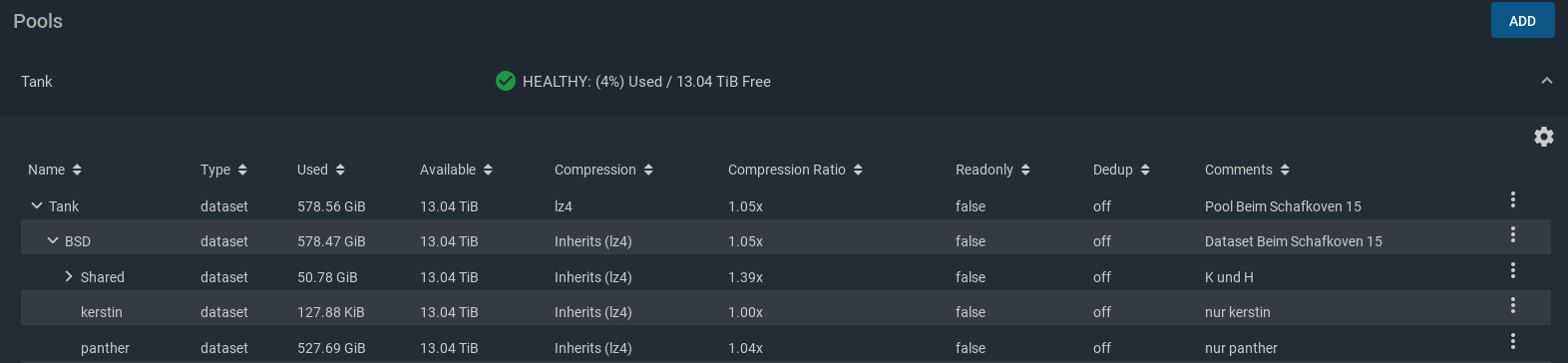Open the three-dot menu for Tank dataset
This screenshot has height=363, width=1568.
1513,199
